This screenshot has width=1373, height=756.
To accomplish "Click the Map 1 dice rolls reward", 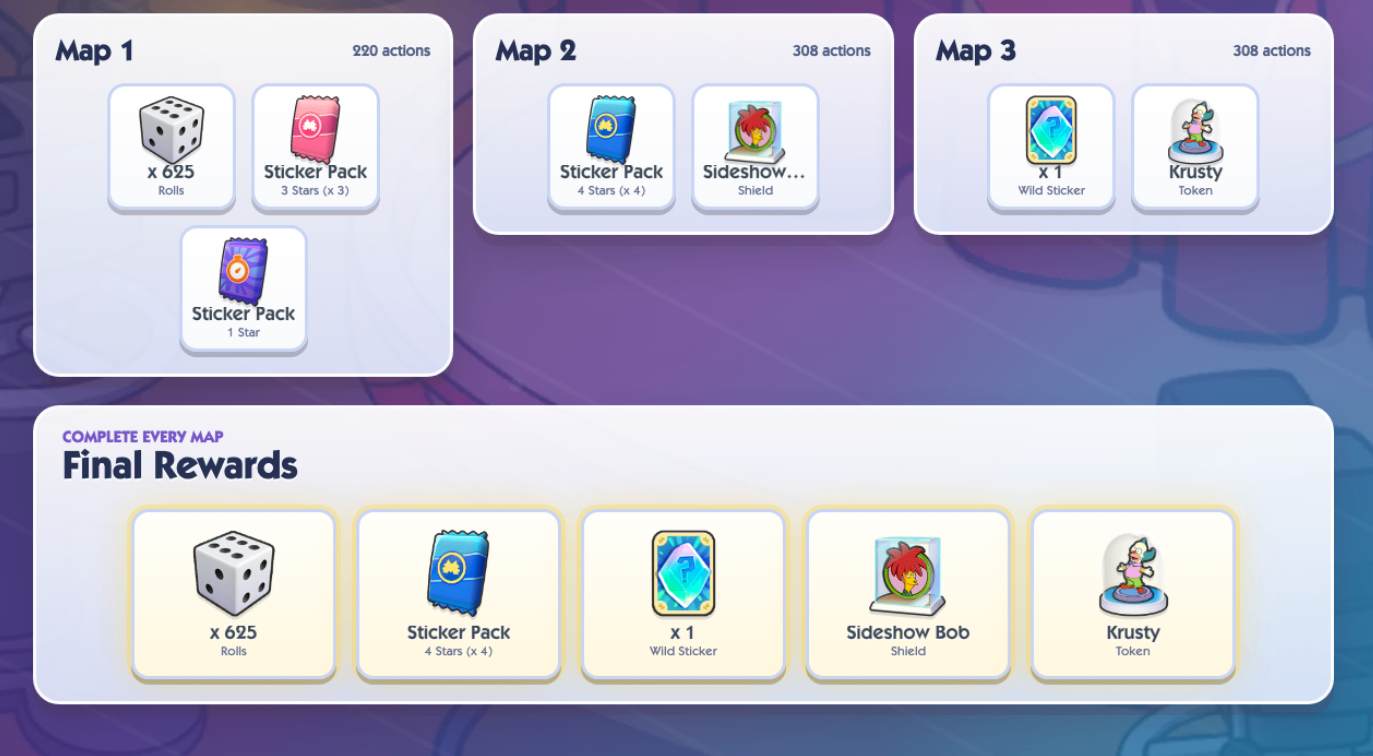I will coord(171,147).
